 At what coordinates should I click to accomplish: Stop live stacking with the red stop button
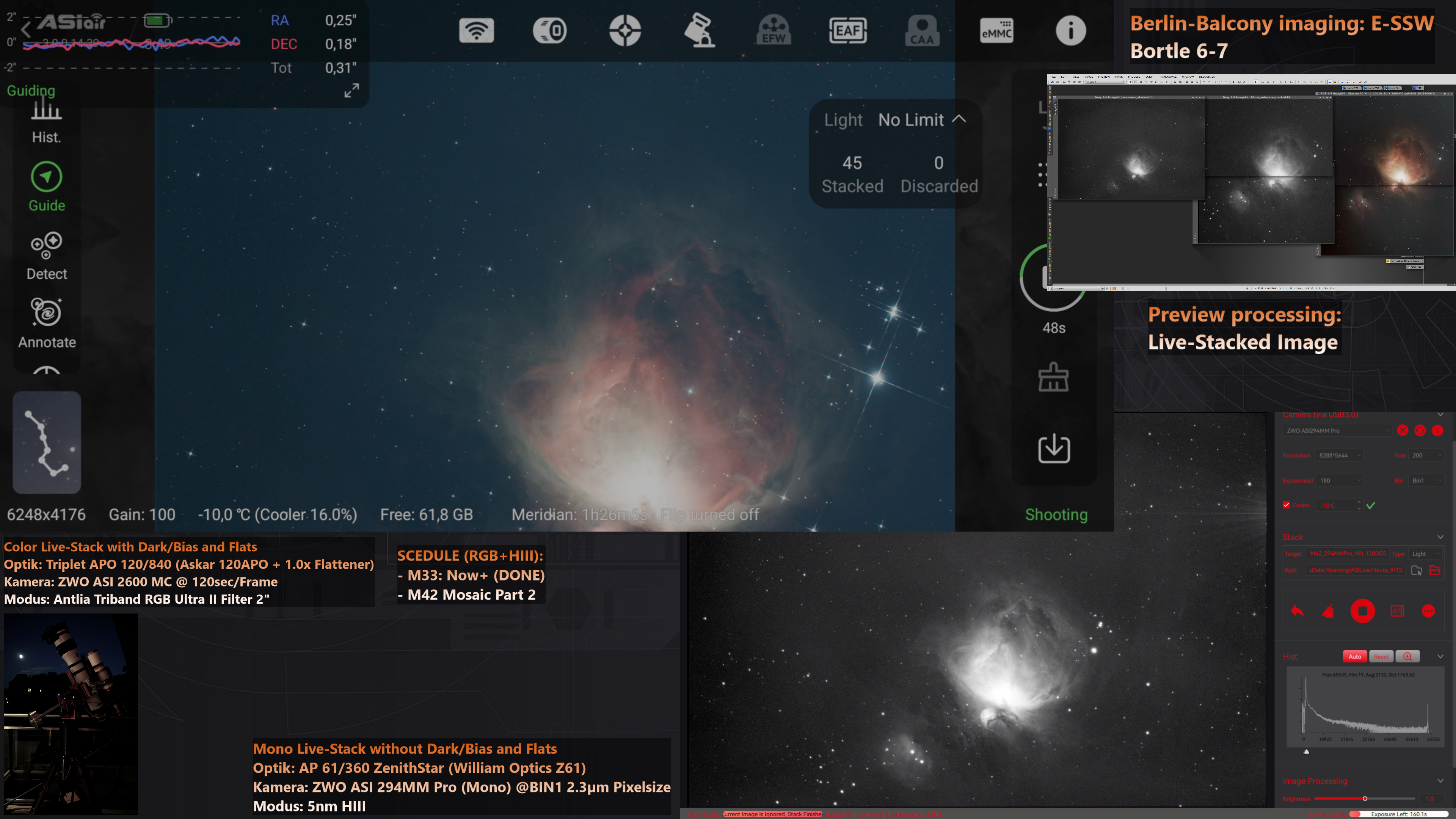1362,611
